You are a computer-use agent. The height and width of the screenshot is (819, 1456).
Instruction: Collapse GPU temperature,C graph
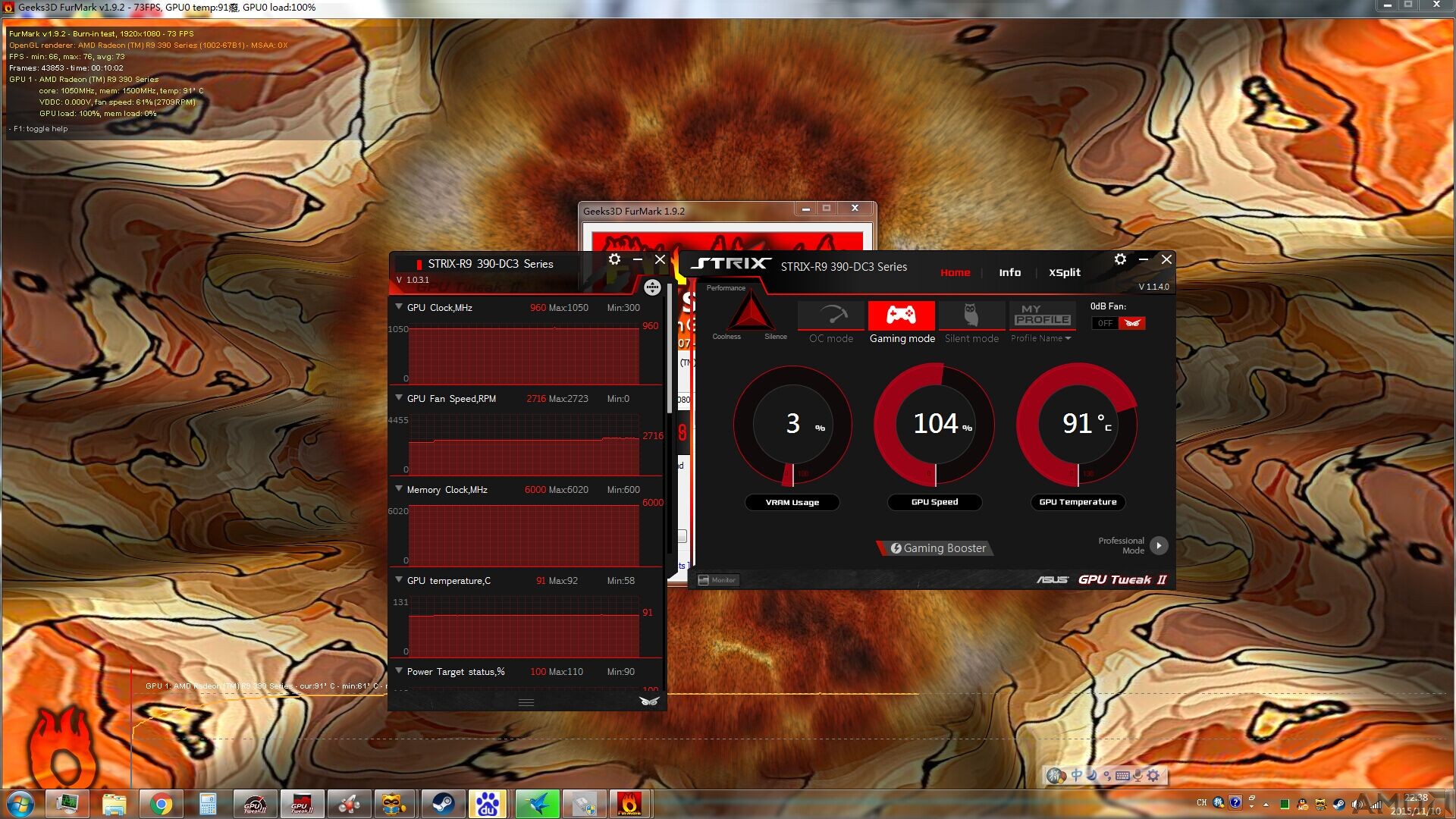tap(399, 579)
